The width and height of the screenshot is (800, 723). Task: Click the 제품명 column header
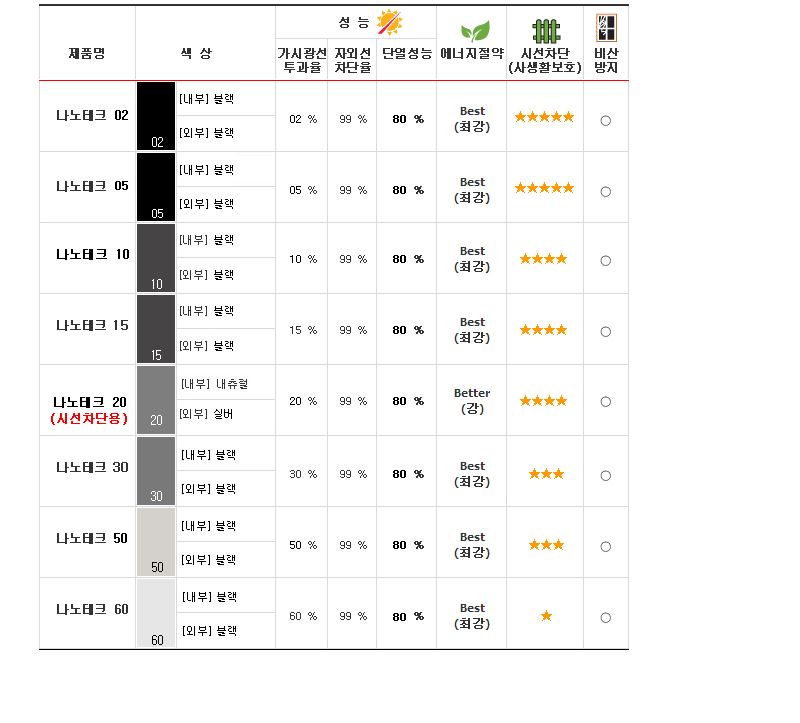(87, 53)
